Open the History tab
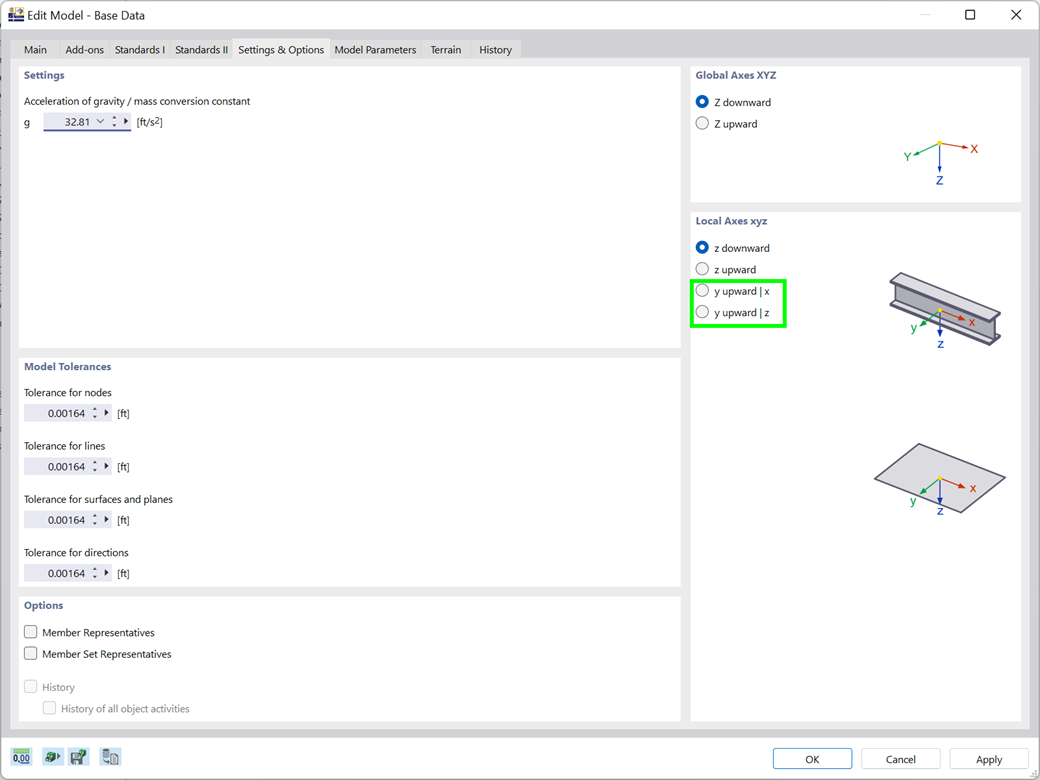Image resolution: width=1040 pixels, height=780 pixels. click(495, 50)
